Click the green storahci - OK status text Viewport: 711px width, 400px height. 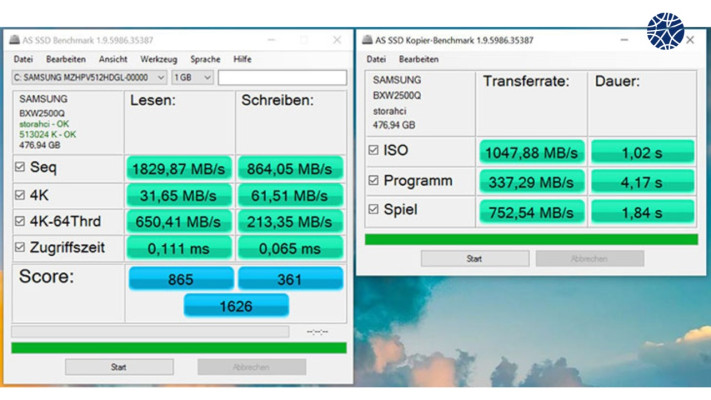(x=44, y=124)
